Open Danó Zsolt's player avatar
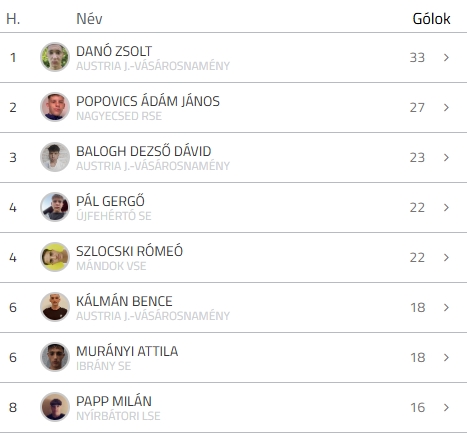The height and width of the screenshot is (443, 467). [x=55, y=57]
